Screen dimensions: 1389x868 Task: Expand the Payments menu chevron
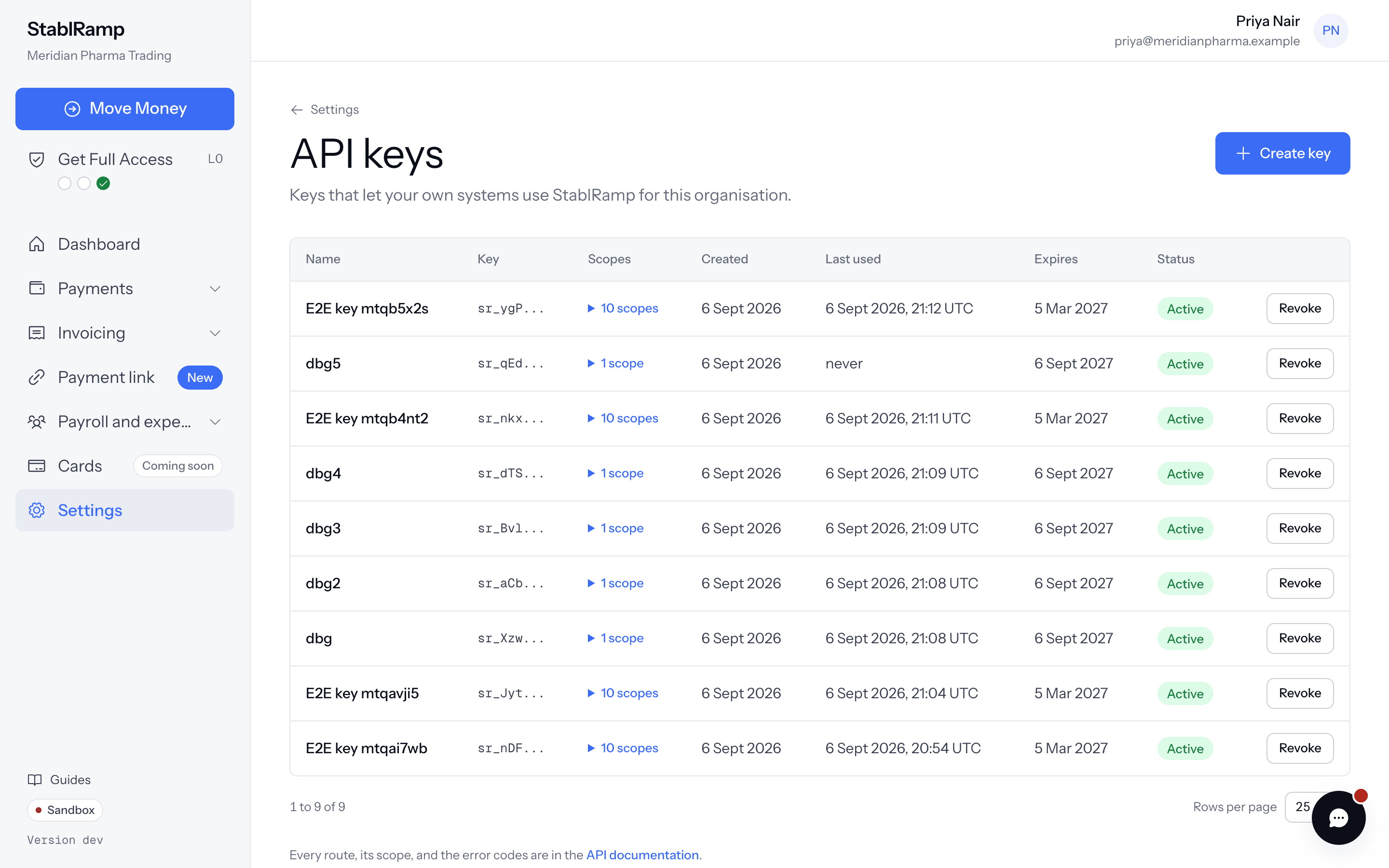point(215,288)
